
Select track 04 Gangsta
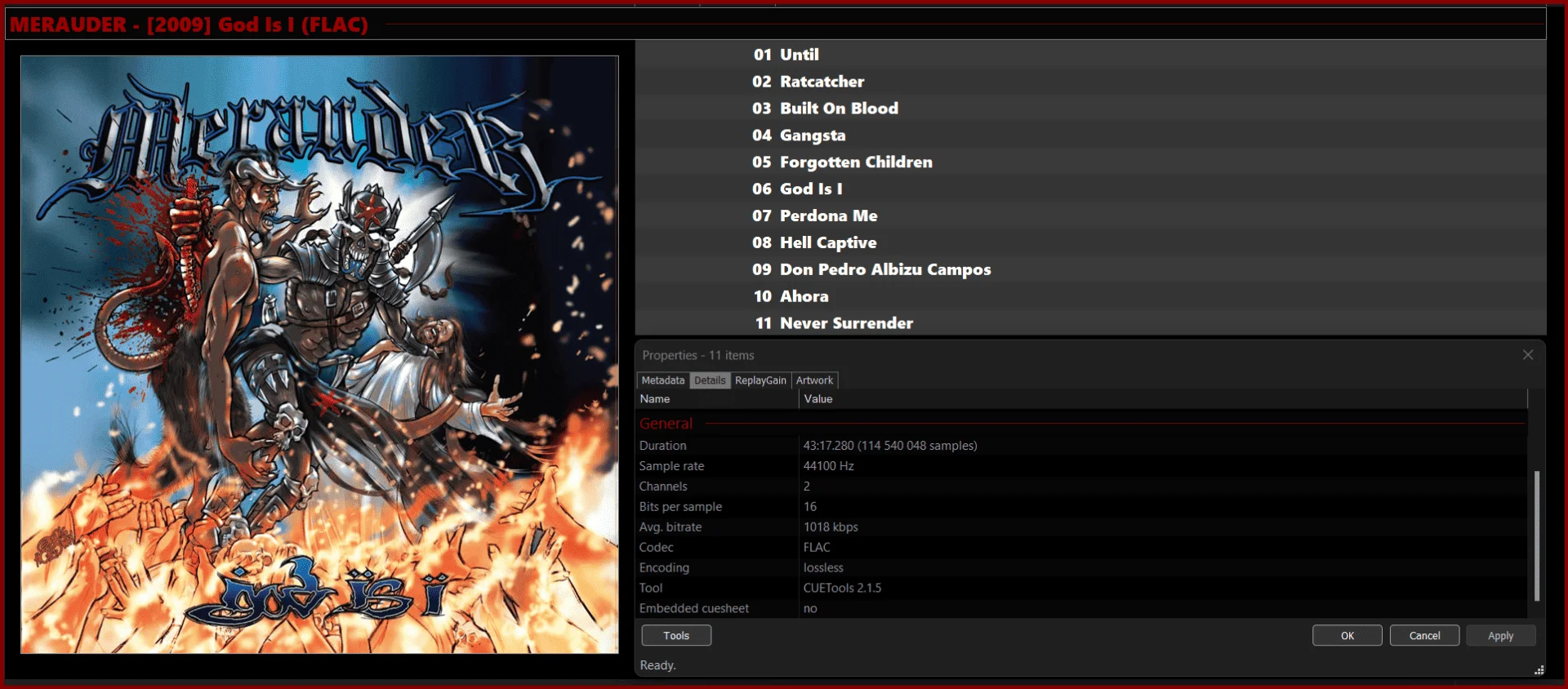tap(1090, 136)
